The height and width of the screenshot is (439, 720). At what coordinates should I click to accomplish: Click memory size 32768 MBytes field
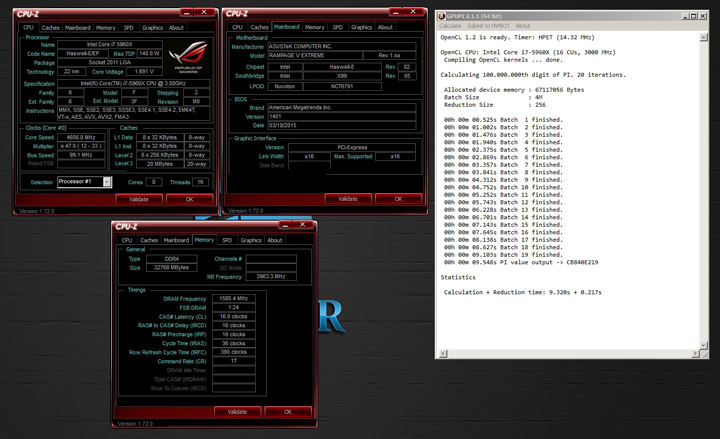[172, 268]
